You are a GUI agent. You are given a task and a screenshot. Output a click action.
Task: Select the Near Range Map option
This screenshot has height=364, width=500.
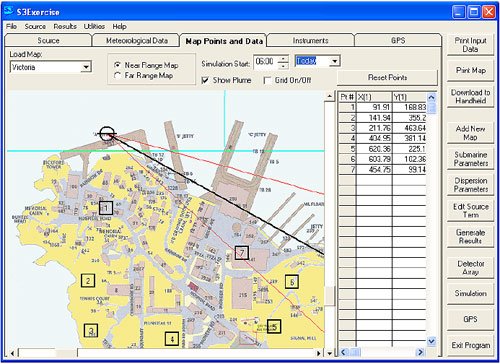click(118, 65)
